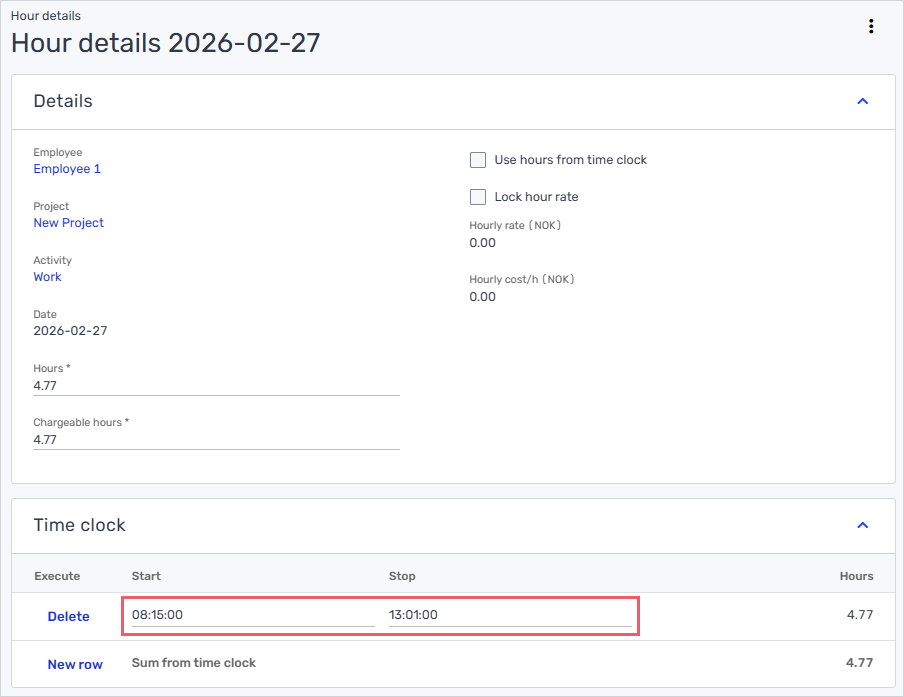
Task: Click the Details section title
Action: (x=63, y=101)
